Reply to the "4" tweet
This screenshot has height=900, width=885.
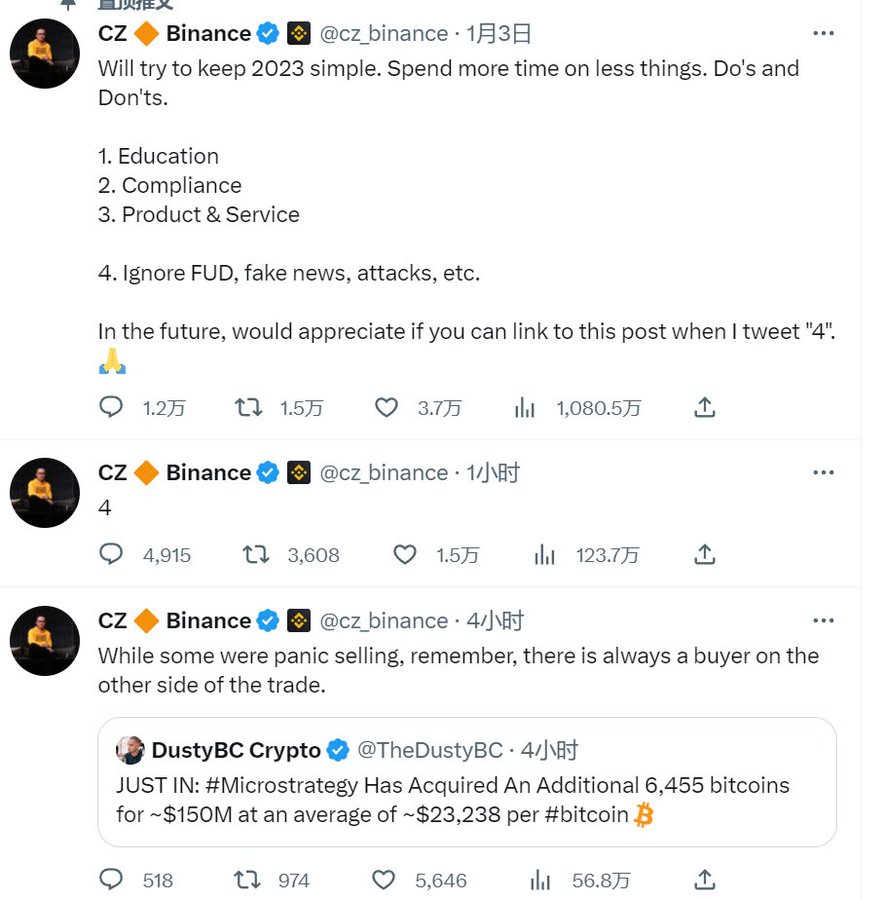pyautogui.click(x=112, y=554)
